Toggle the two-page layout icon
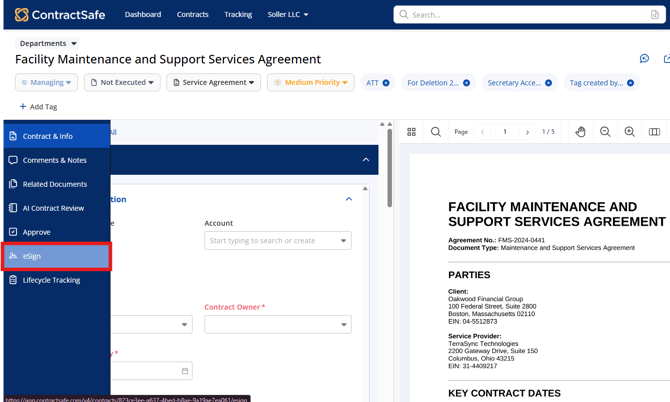The image size is (670, 402). pyautogui.click(x=654, y=132)
